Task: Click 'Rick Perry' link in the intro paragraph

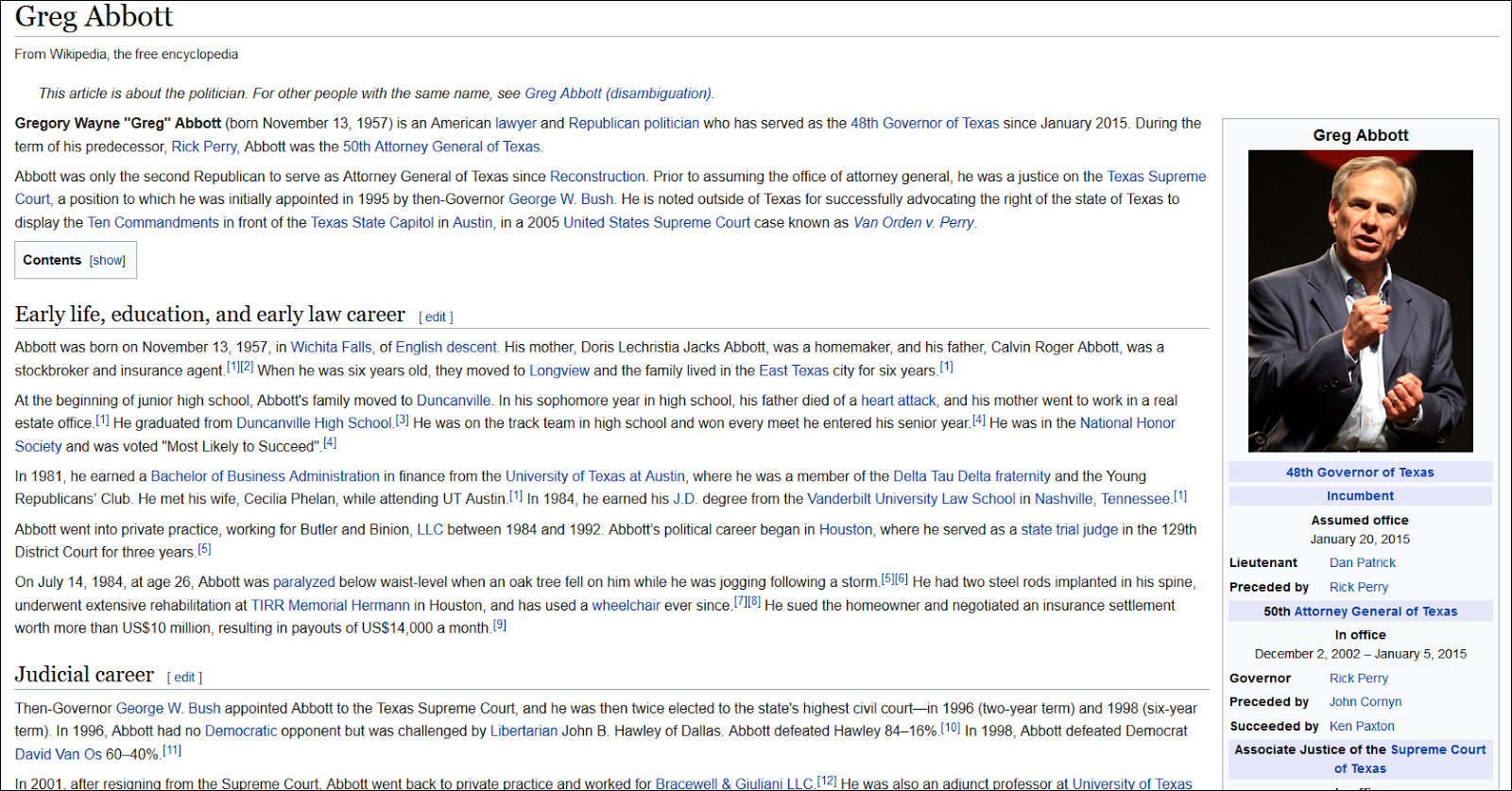Action: 204,146
